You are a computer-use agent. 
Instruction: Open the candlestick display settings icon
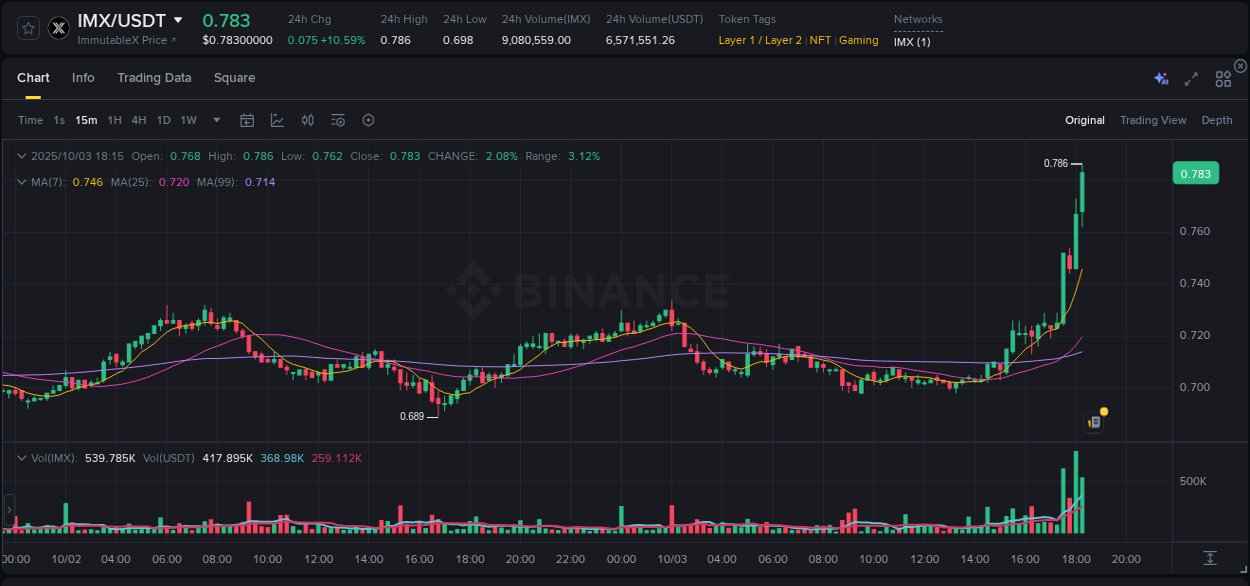308,120
